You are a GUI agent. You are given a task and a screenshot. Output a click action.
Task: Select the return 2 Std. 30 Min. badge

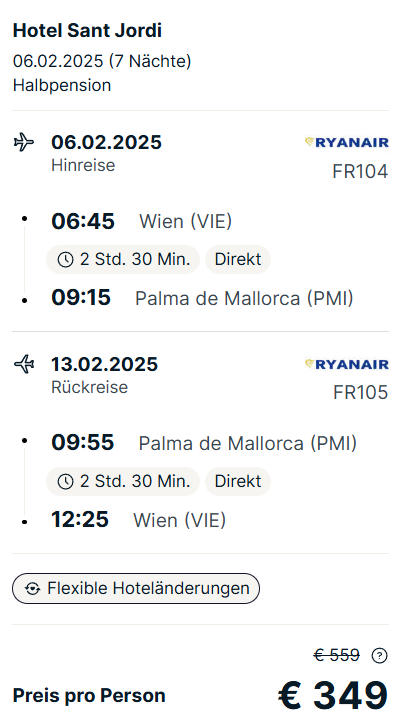[x=123, y=482]
